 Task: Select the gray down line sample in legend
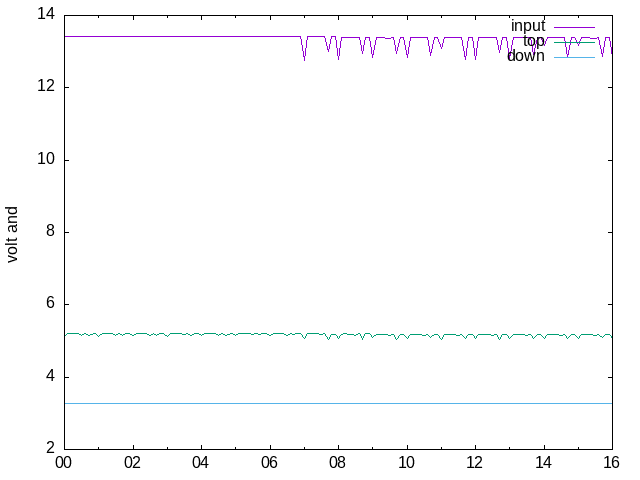pyautogui.click(x=574, y=56)
